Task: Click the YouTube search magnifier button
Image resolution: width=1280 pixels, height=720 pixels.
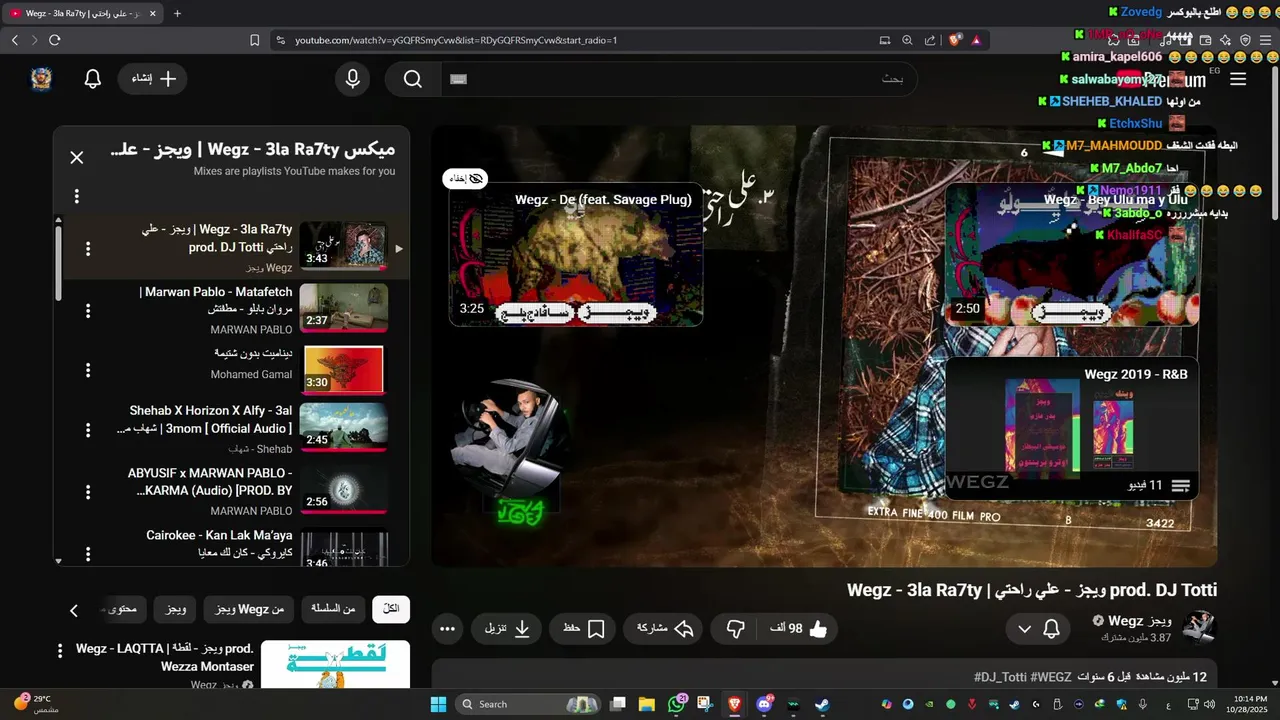Action: pyautogui.click(x=413, y=79)
